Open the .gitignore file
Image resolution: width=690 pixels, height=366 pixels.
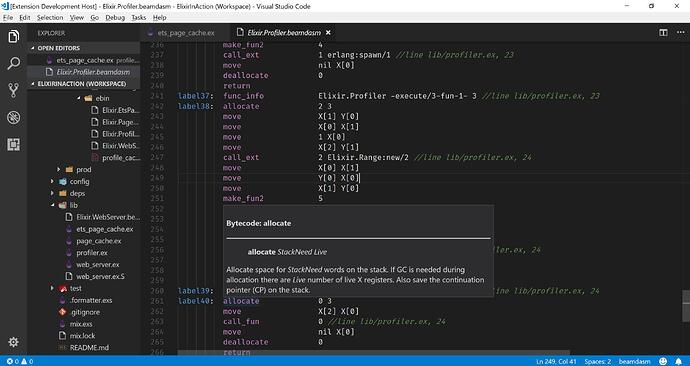coord(84,312)
